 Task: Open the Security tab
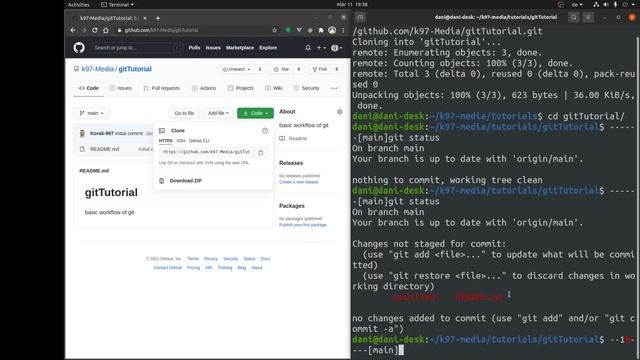tap(307, 88)
